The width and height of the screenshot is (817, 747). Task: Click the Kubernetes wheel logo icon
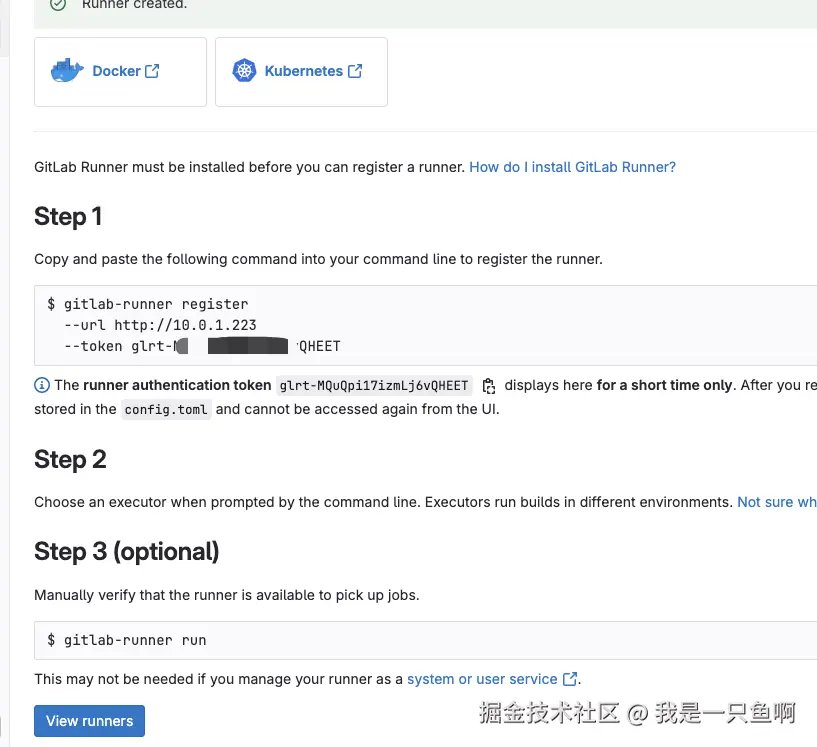coord(244,70)
